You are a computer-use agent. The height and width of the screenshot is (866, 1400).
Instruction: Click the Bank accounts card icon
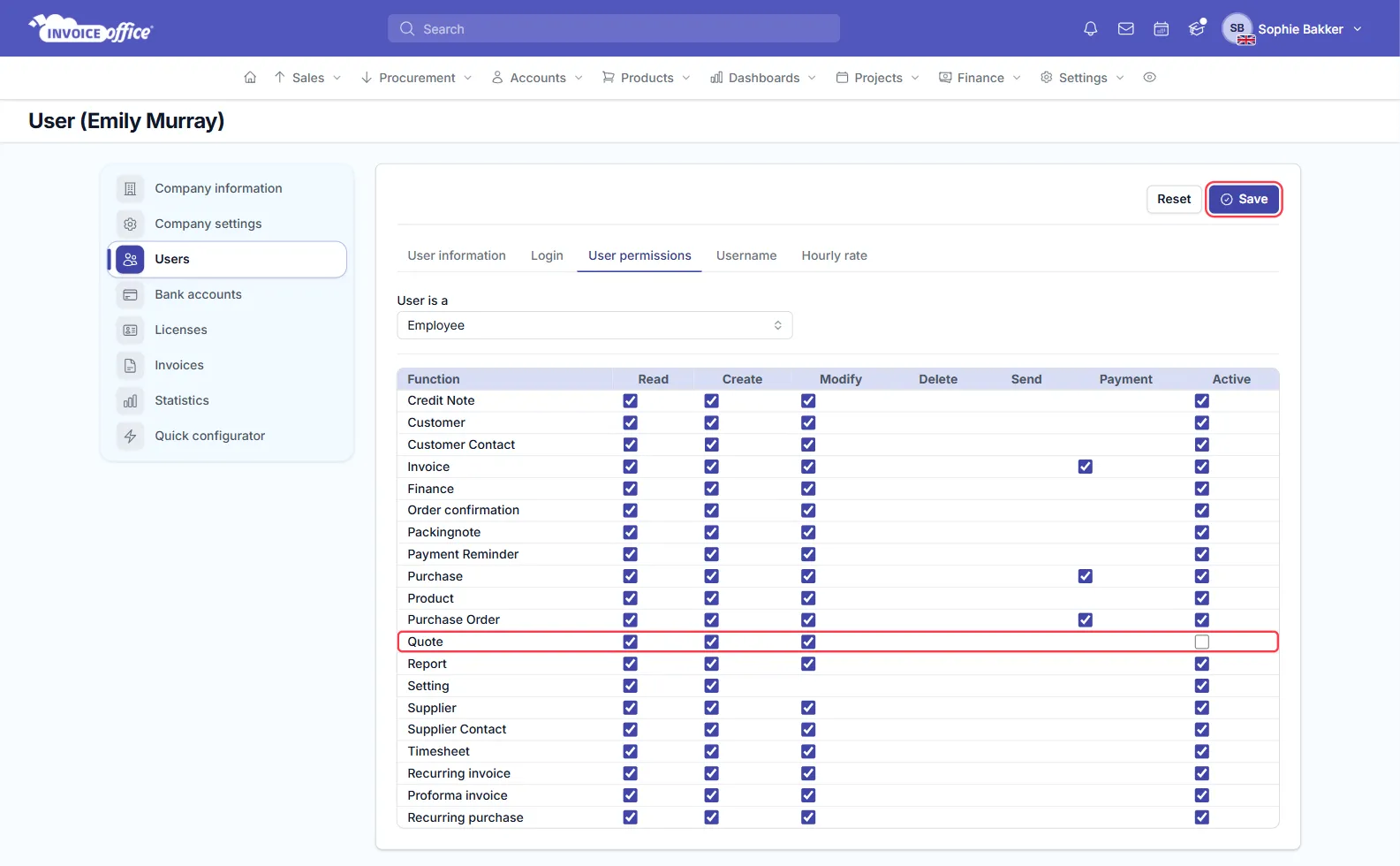pyautogui.click(x=130, y=294)
